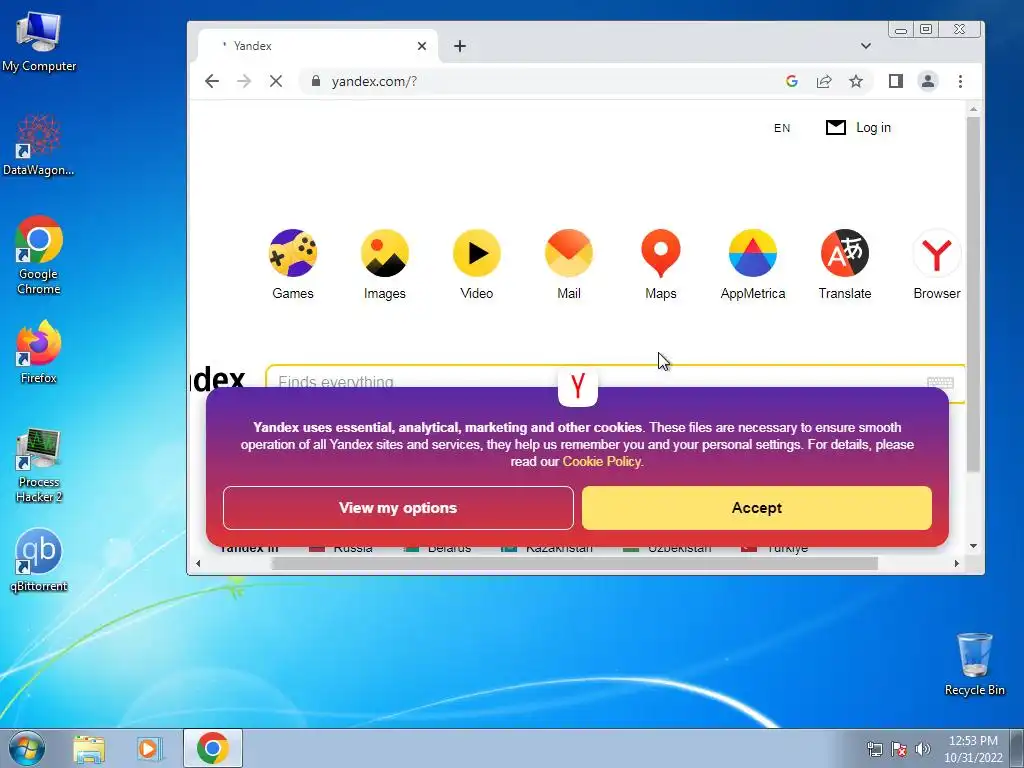This screenshot has height=768, width=1024.
Task: Open Yandex Browser service icon
Action: point(937,253)
